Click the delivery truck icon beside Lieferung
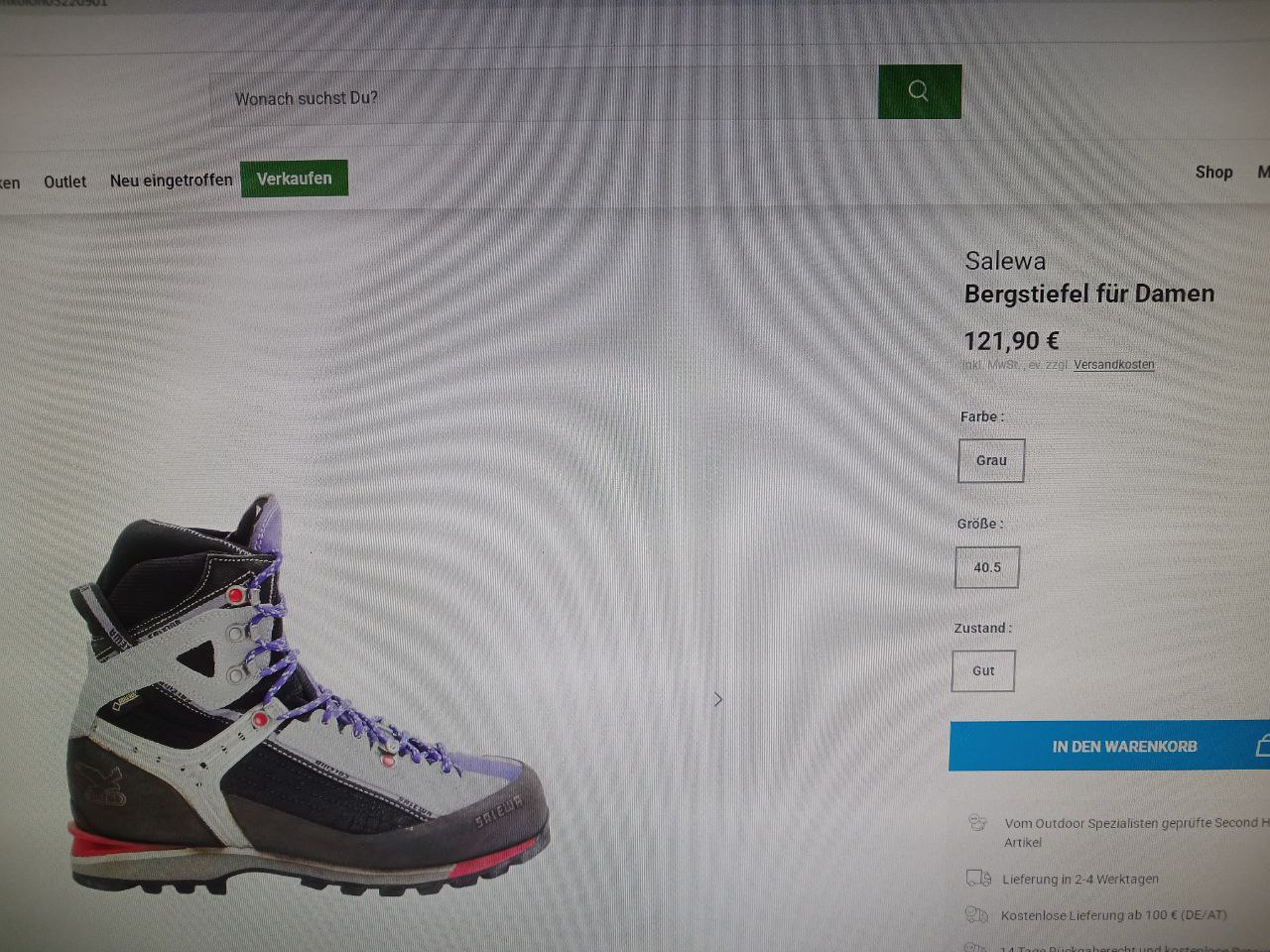 coord(978,878)
